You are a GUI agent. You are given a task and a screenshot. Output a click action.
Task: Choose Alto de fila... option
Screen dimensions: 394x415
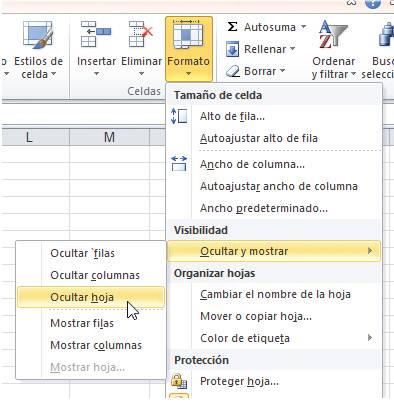274,116
